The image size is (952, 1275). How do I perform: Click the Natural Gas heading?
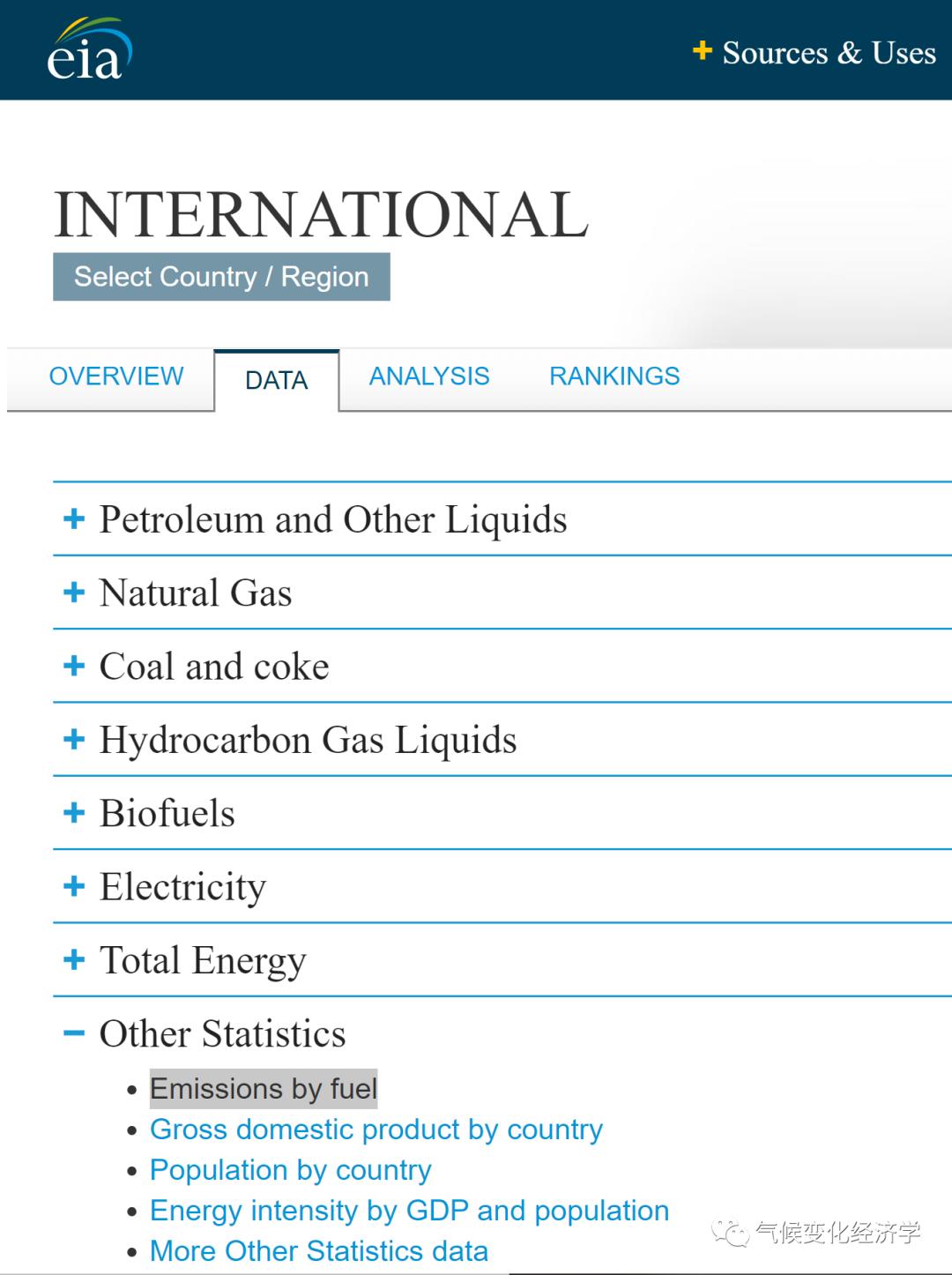[196, 593]
